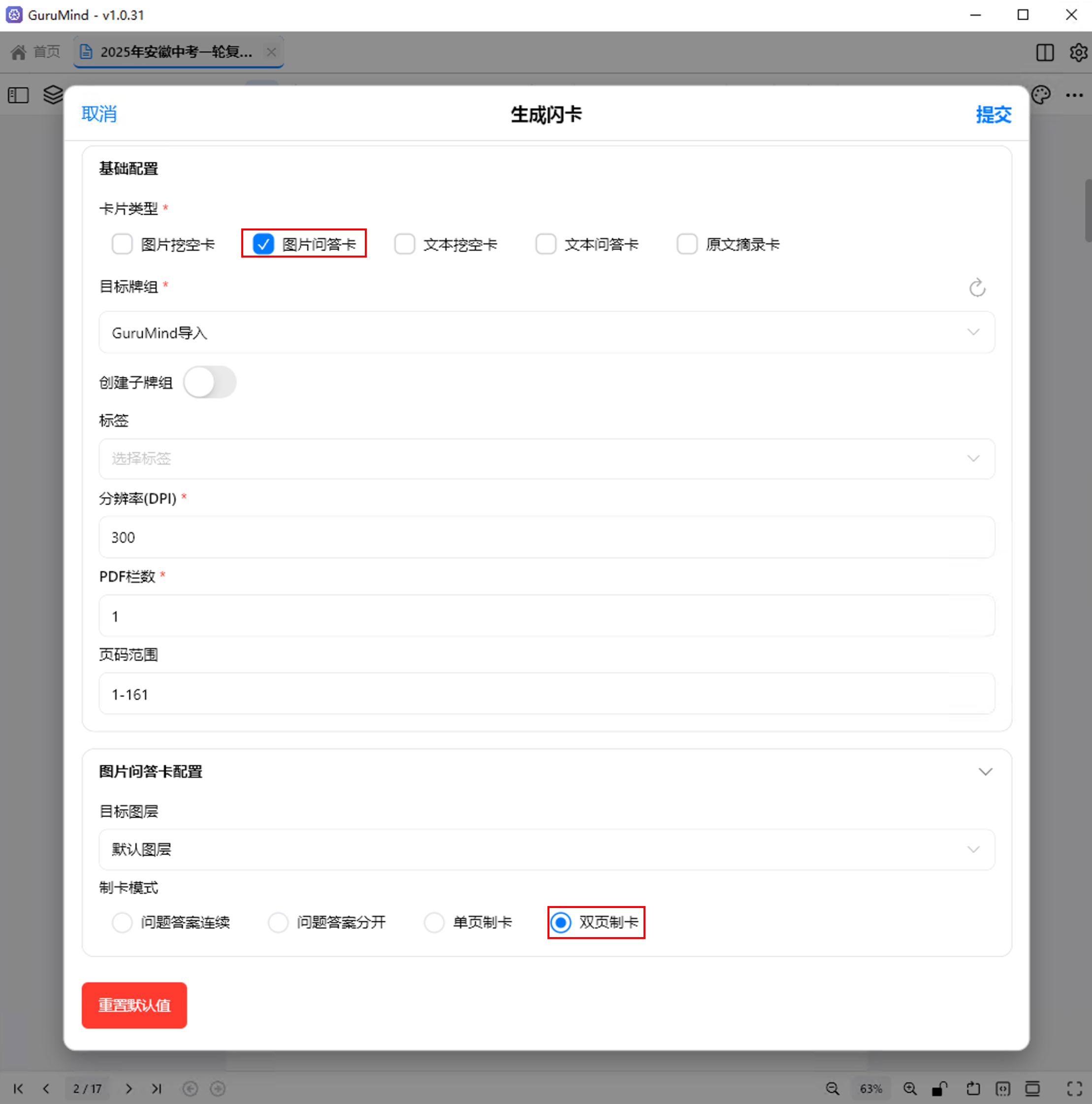The width and height of the screenshot is (1092, 1104).
Task: Open the layers stack icon
Action: point(53,95)
